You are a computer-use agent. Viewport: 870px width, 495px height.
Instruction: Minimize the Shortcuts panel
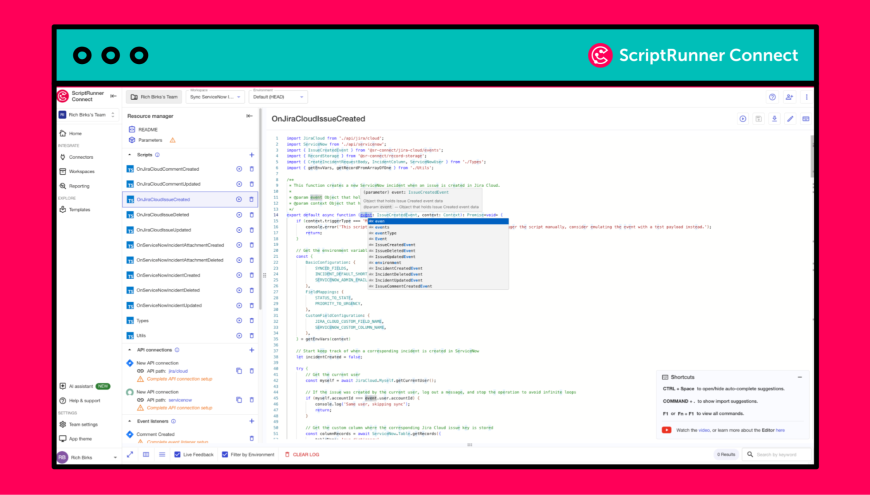pyautogui.click(x=800, y=377)
